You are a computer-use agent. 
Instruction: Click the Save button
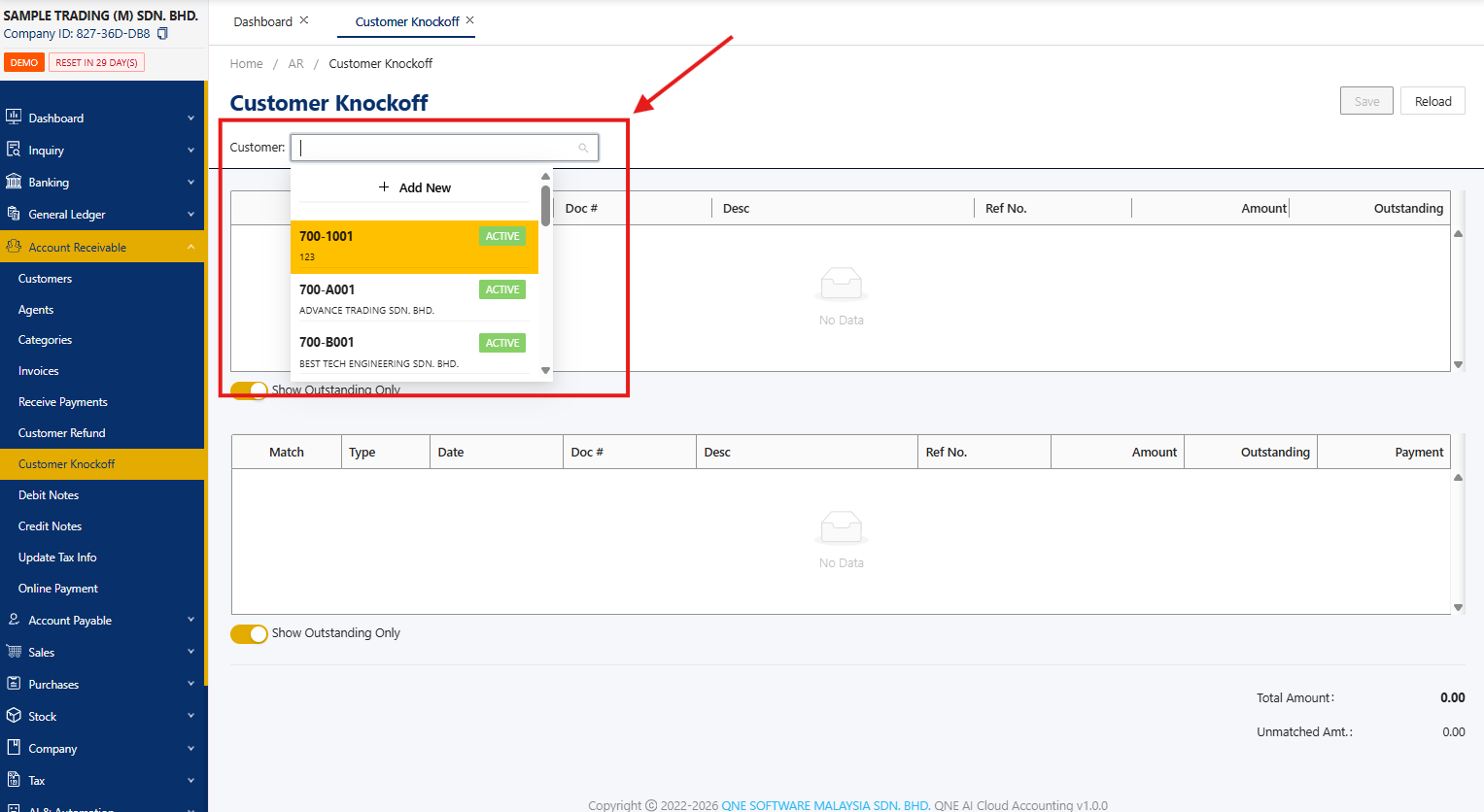pyautogui.click(x=1366, y=101)
